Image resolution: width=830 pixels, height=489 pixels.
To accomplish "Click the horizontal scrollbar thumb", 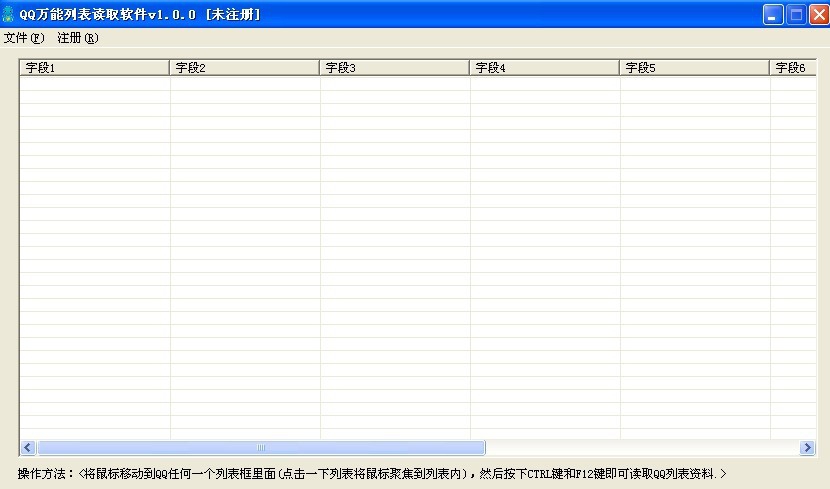I will 261,448.
